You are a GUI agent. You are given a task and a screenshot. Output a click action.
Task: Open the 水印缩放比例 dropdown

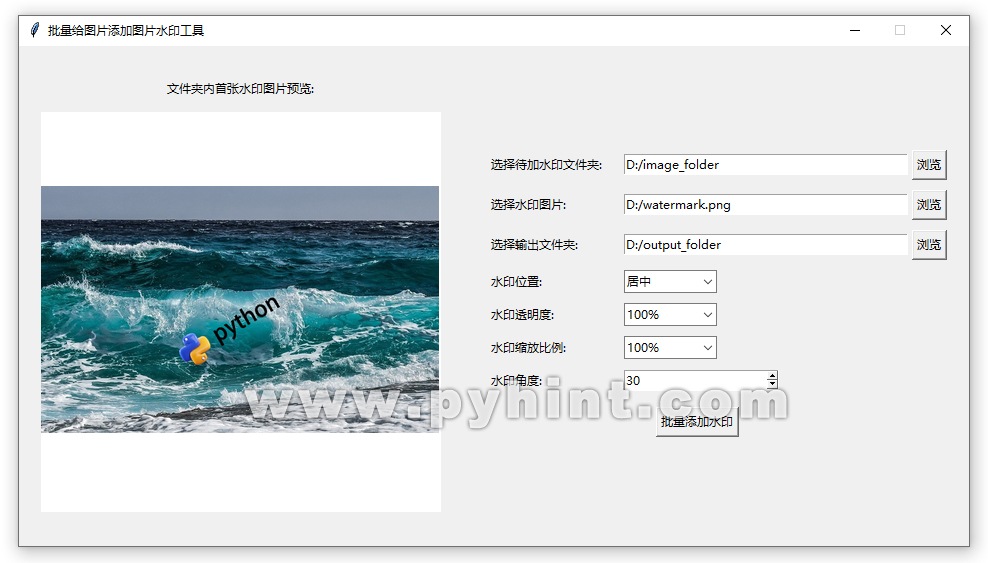pyautogui.click(x=670, y=348)
